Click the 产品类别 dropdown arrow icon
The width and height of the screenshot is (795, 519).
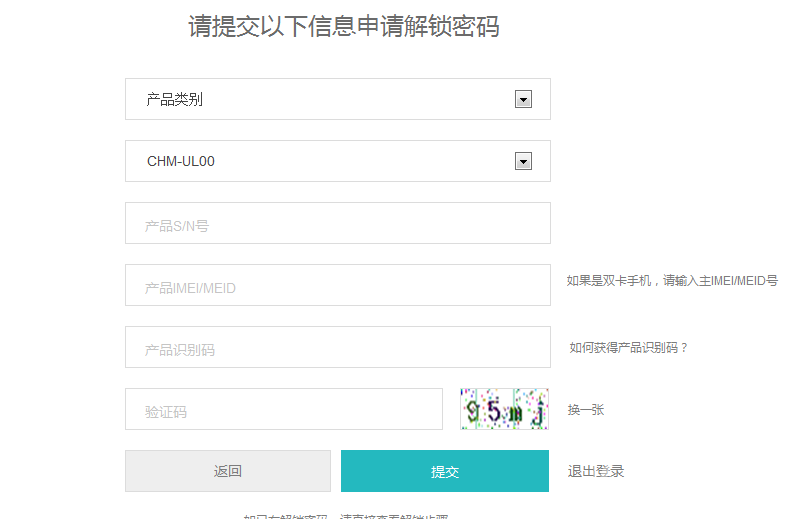coord(522,99)
